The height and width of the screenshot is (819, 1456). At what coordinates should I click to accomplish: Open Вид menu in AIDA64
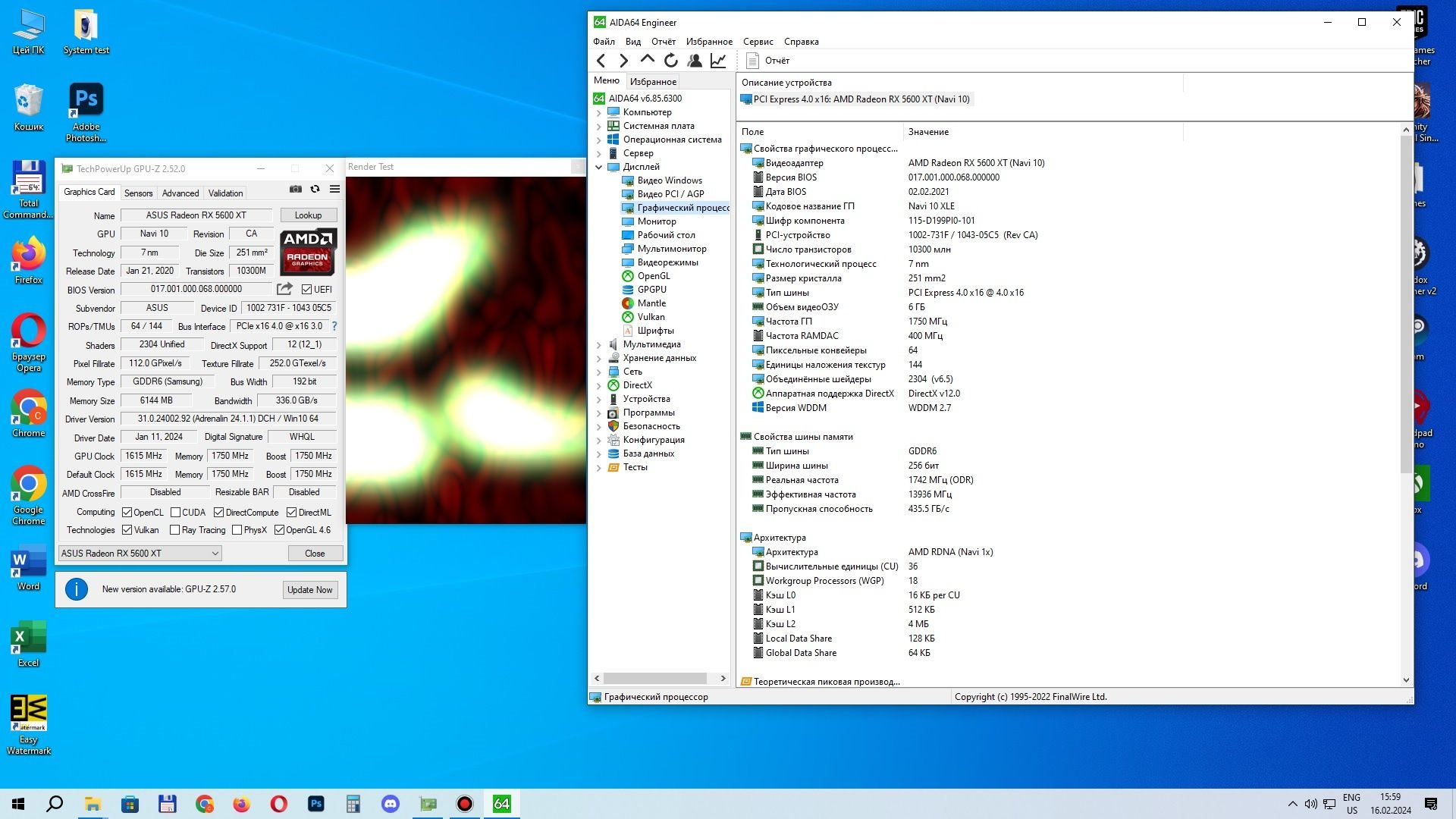[633, 42]
